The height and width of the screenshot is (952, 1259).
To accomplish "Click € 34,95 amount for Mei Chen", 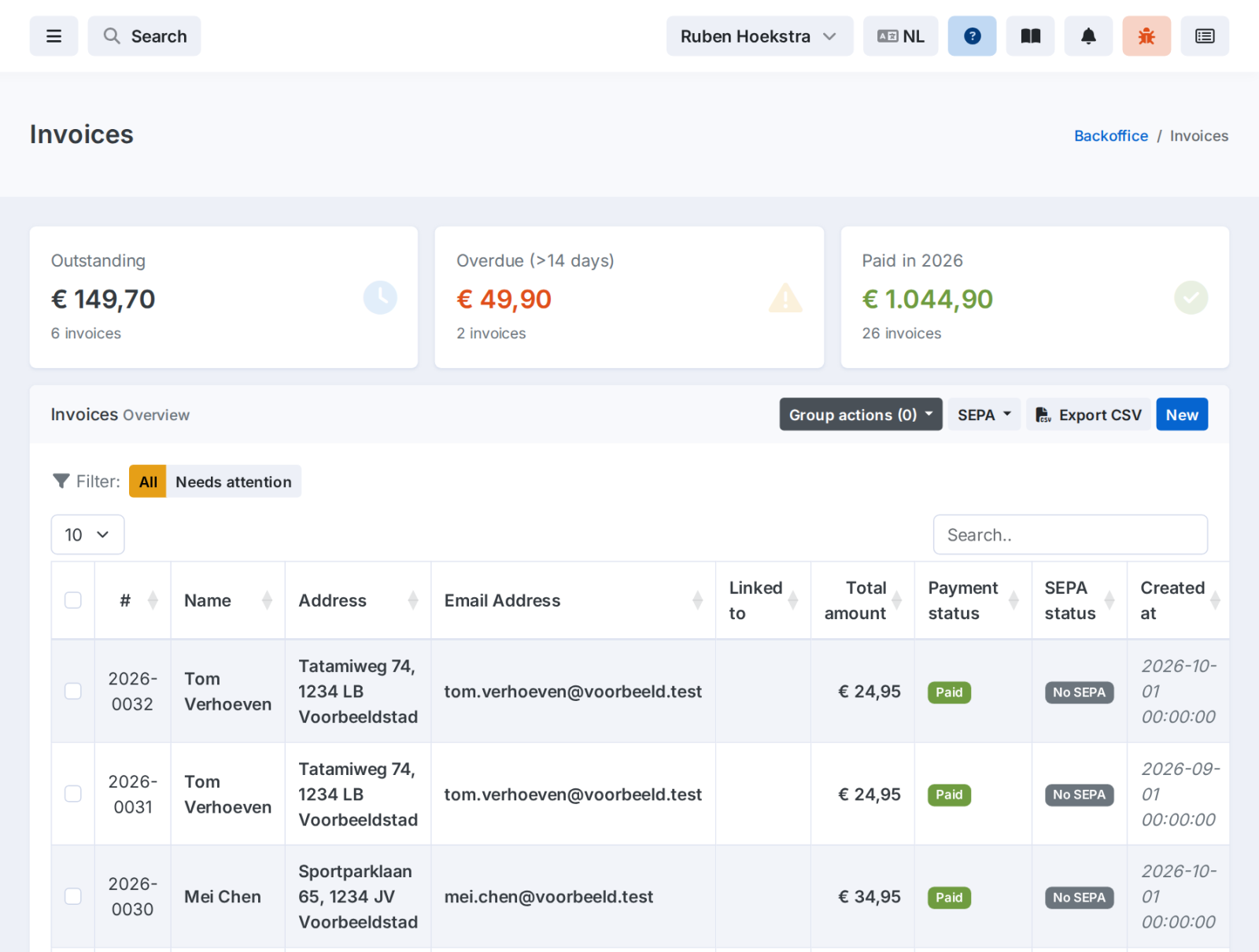I will pos(869,897).
